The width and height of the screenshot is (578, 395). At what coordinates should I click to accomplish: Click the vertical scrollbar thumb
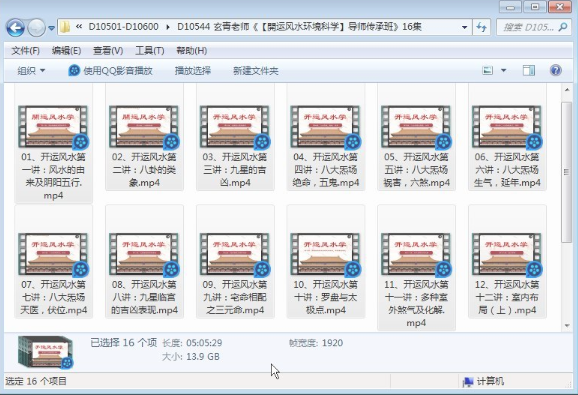click(567, 172)
